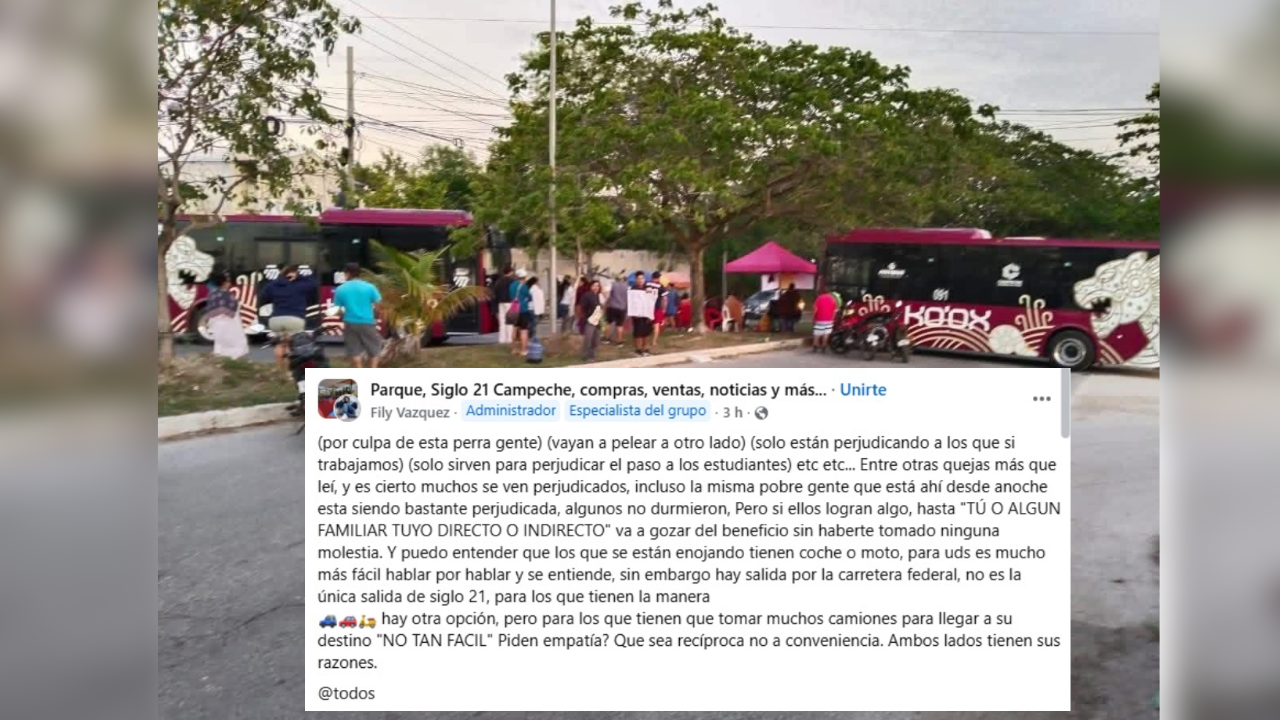Screen dimensions: 1280x720
Task: Open the post's three-dot options menu
Action: tap(1041, 398)
